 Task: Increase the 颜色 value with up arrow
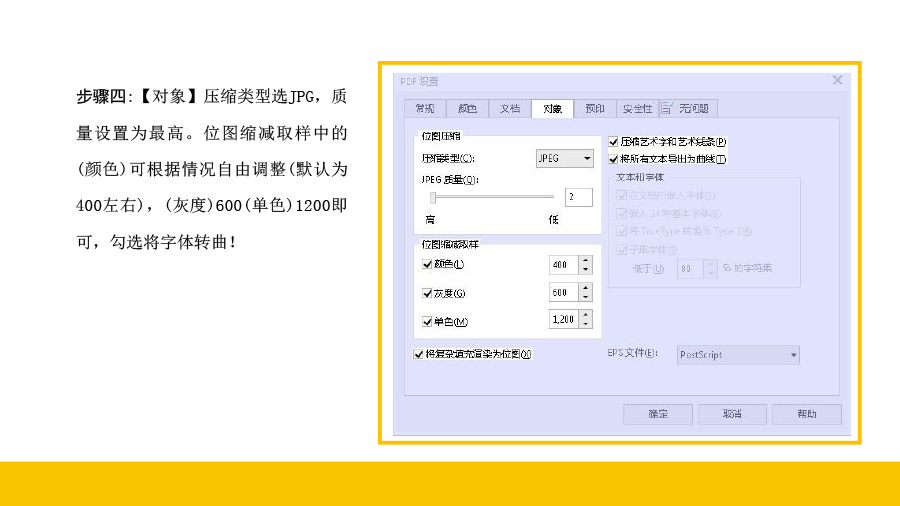tap(585, 260)
